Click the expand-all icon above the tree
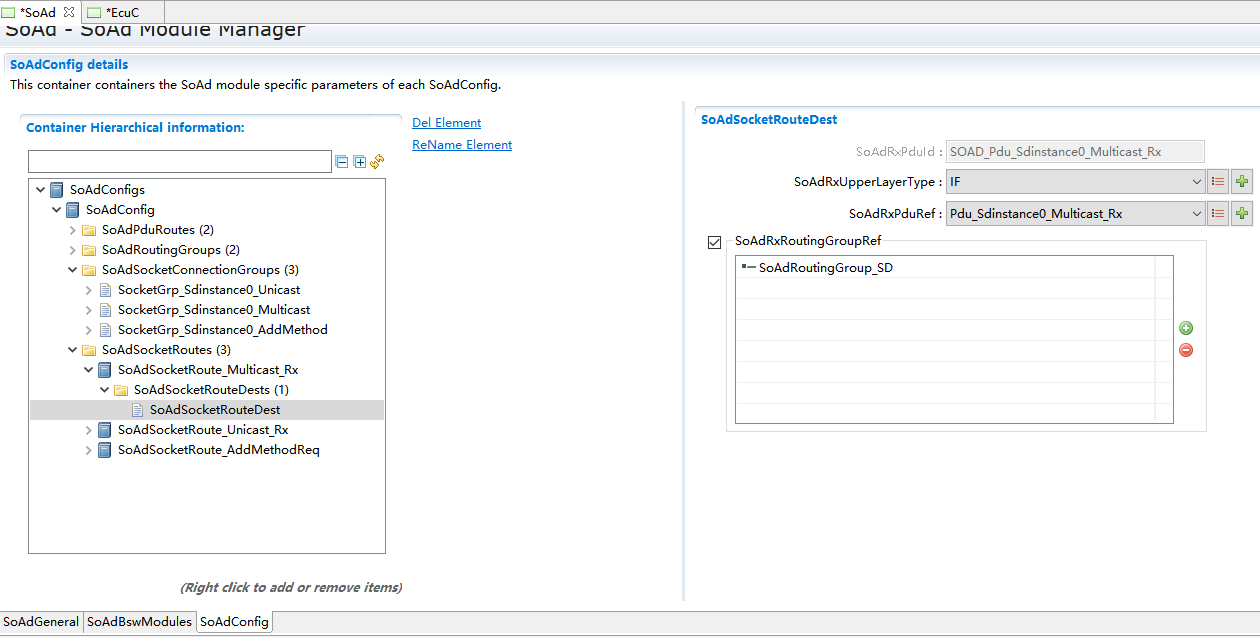The height and width of the screenshot is (637, 1260). pyautogui.click(x=359, y=162)
